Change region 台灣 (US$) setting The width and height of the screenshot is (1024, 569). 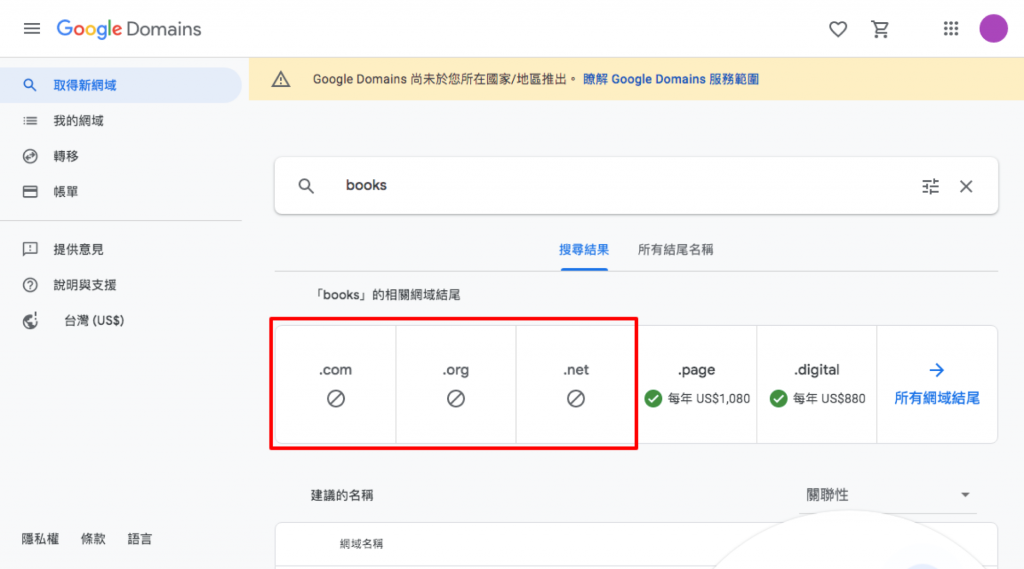coord(93,321)
